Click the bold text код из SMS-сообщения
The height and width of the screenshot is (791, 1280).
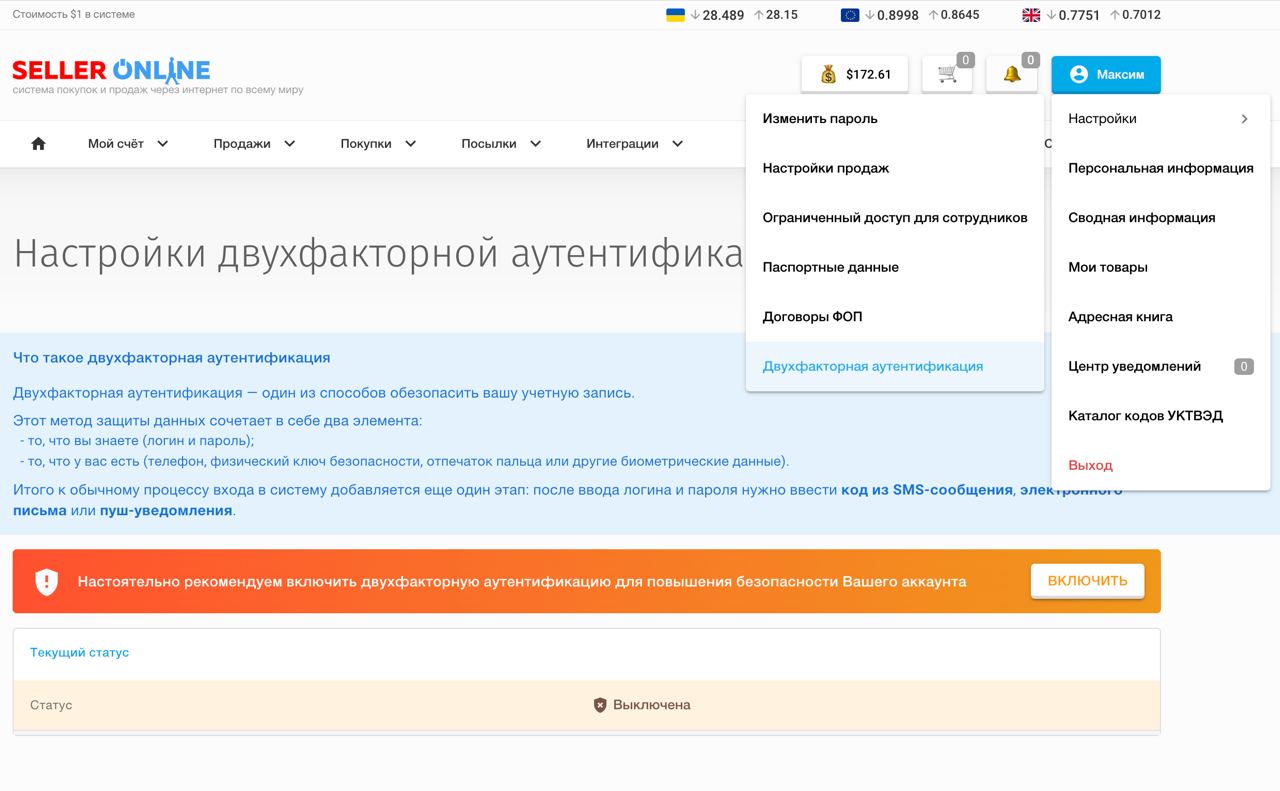tap(927, 489)
